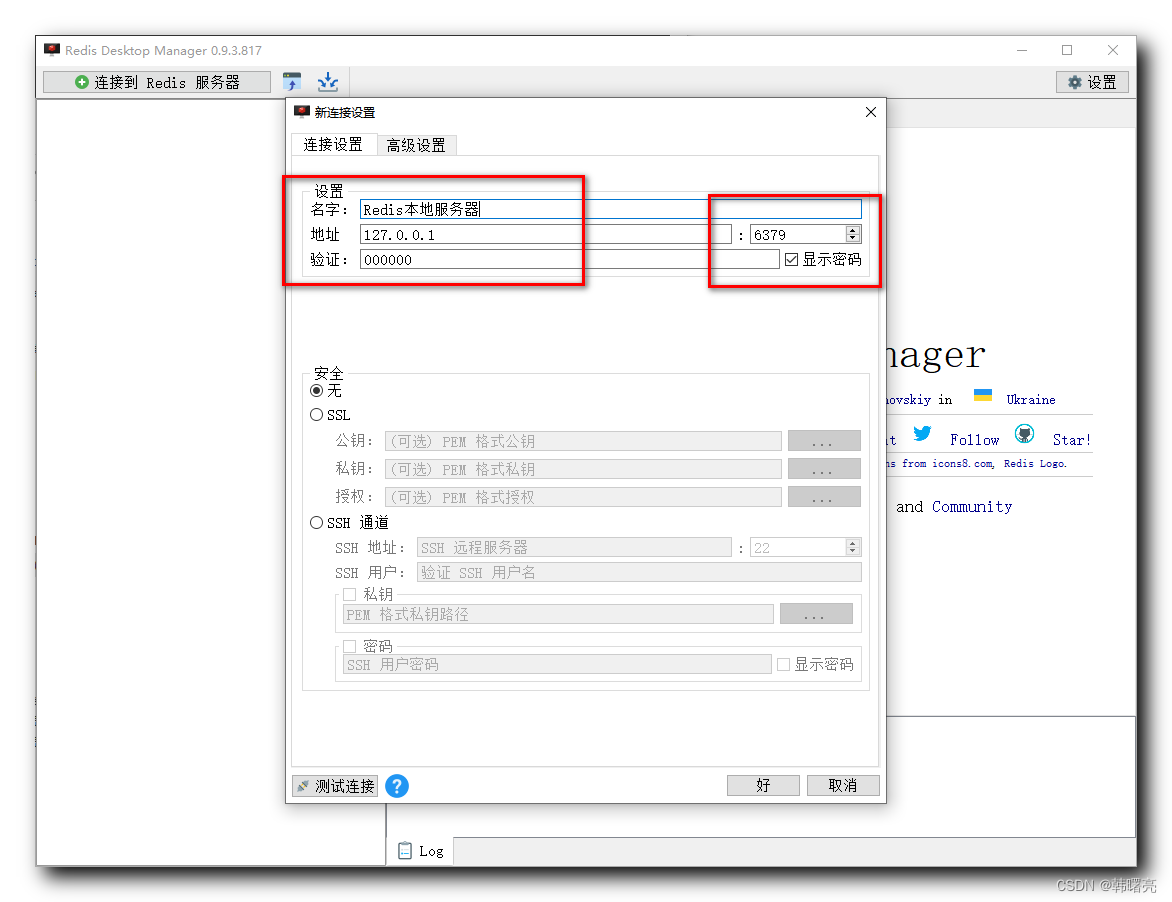1172x902 pixels.
Task: Click the 地址 host field with 127.0.0.1
Action: (546, 235)
